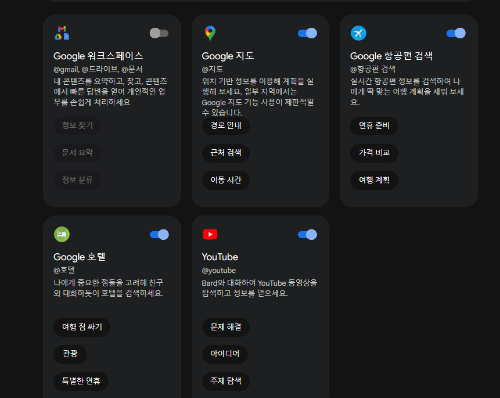Turn off the Google 항공편 검색 toggle
The image size is (500, 398).
point(456,33)
